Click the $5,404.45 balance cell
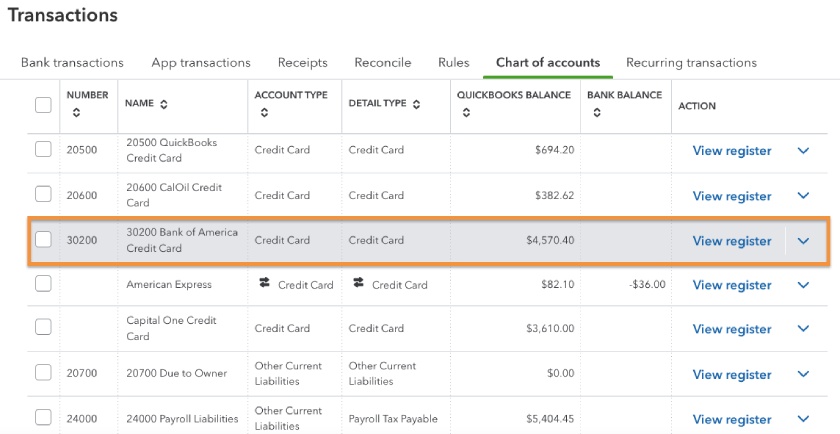This screenshot has height=434, width=840. (x=550, y=419)
